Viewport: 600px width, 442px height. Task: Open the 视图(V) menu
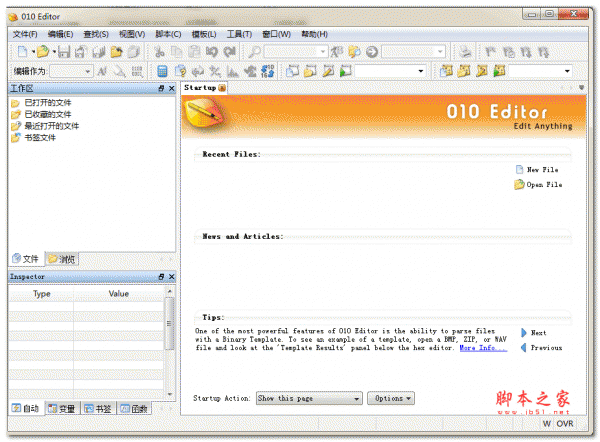[x=132, y=34]
